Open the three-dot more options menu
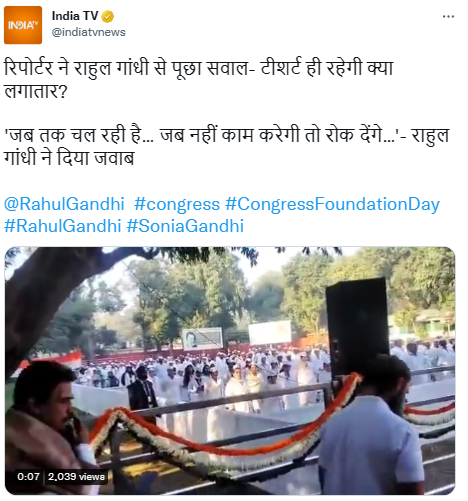The image size is (468, 501). tap(448, 16)
